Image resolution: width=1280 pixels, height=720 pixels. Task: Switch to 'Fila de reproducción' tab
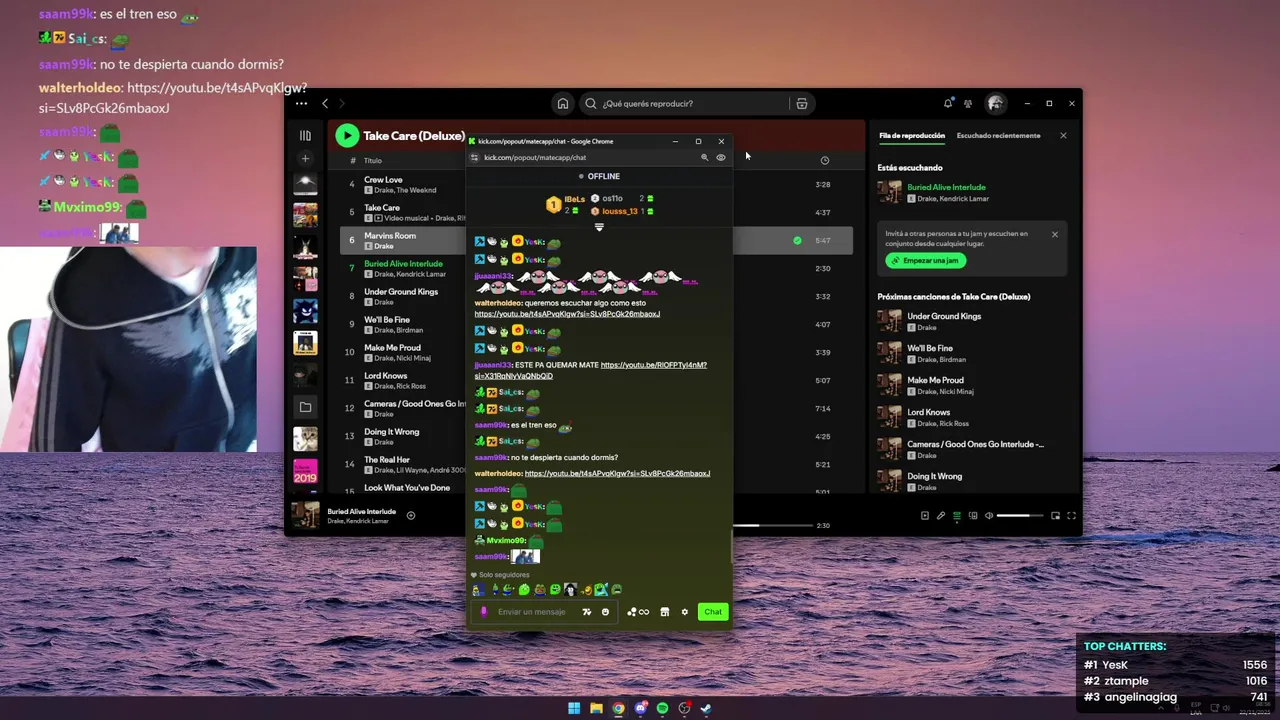click(911, 135)
